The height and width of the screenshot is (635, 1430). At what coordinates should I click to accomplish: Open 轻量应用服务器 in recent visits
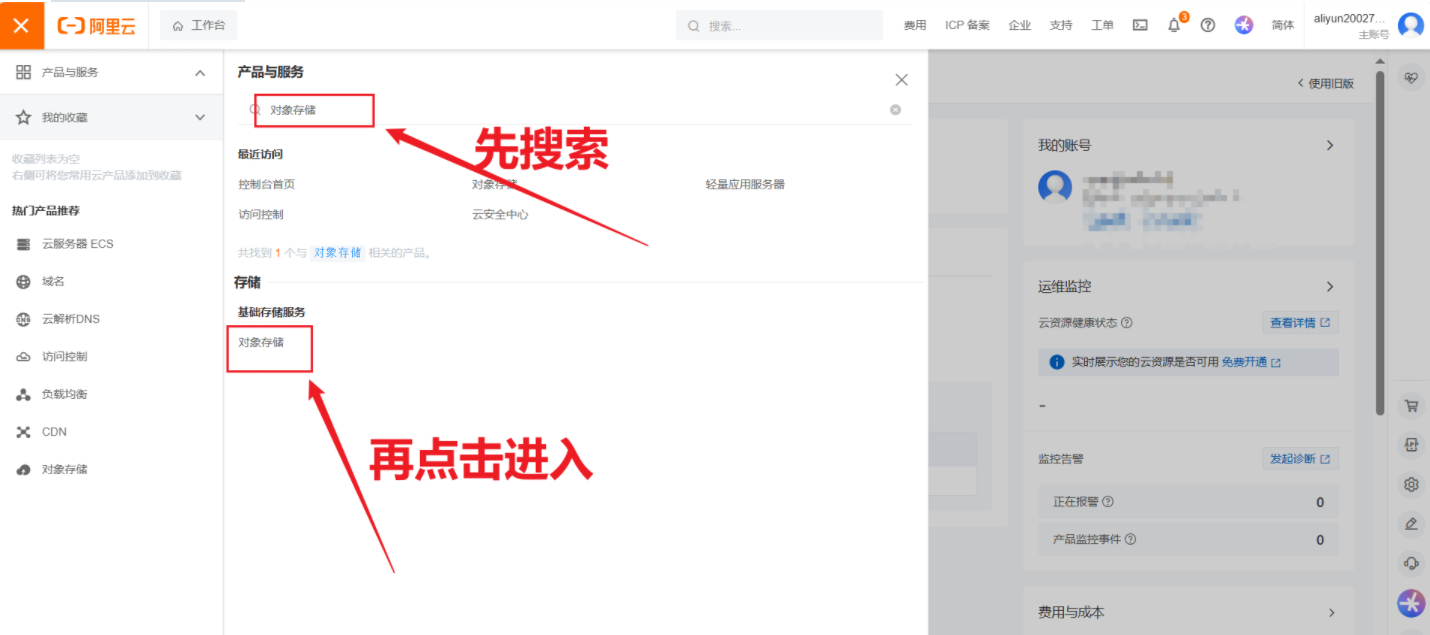(x=745, y=185)
